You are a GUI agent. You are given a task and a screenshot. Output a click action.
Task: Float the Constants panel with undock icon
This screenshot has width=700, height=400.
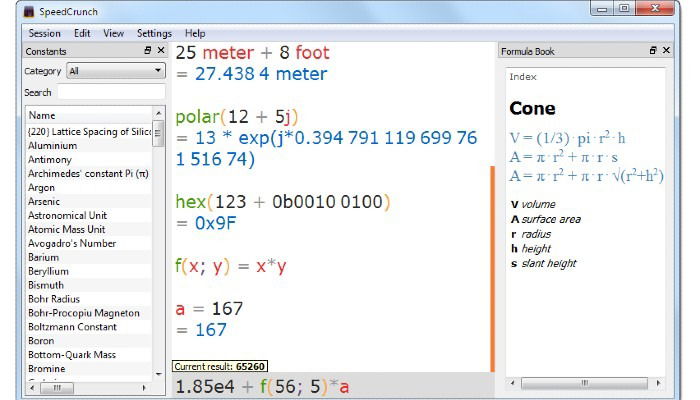(x=148, y=50)
